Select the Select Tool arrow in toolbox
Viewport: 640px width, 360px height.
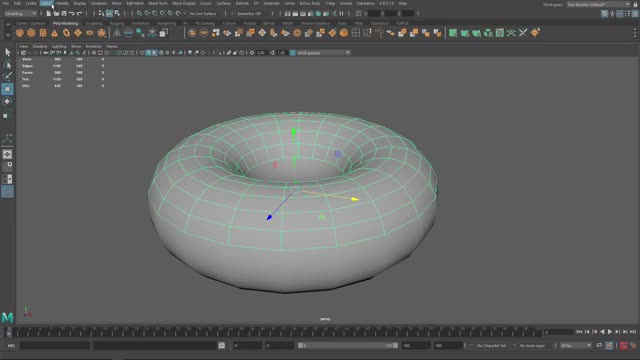(7, 52)
